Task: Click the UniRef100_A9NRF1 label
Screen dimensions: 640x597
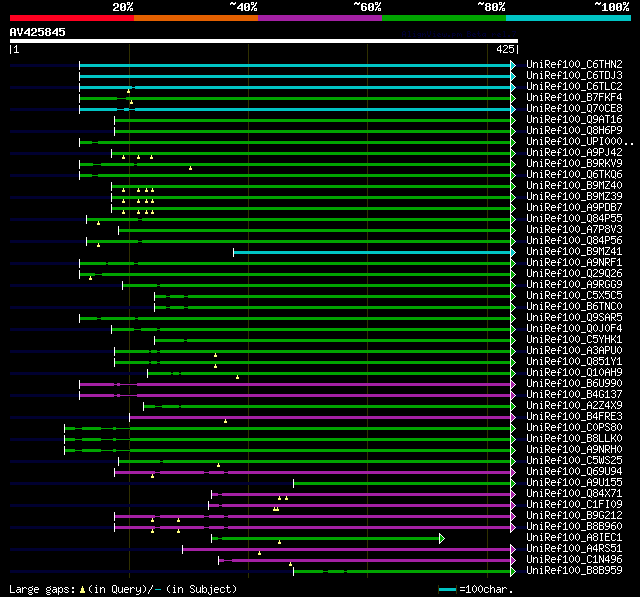Action: coord(574,263)
